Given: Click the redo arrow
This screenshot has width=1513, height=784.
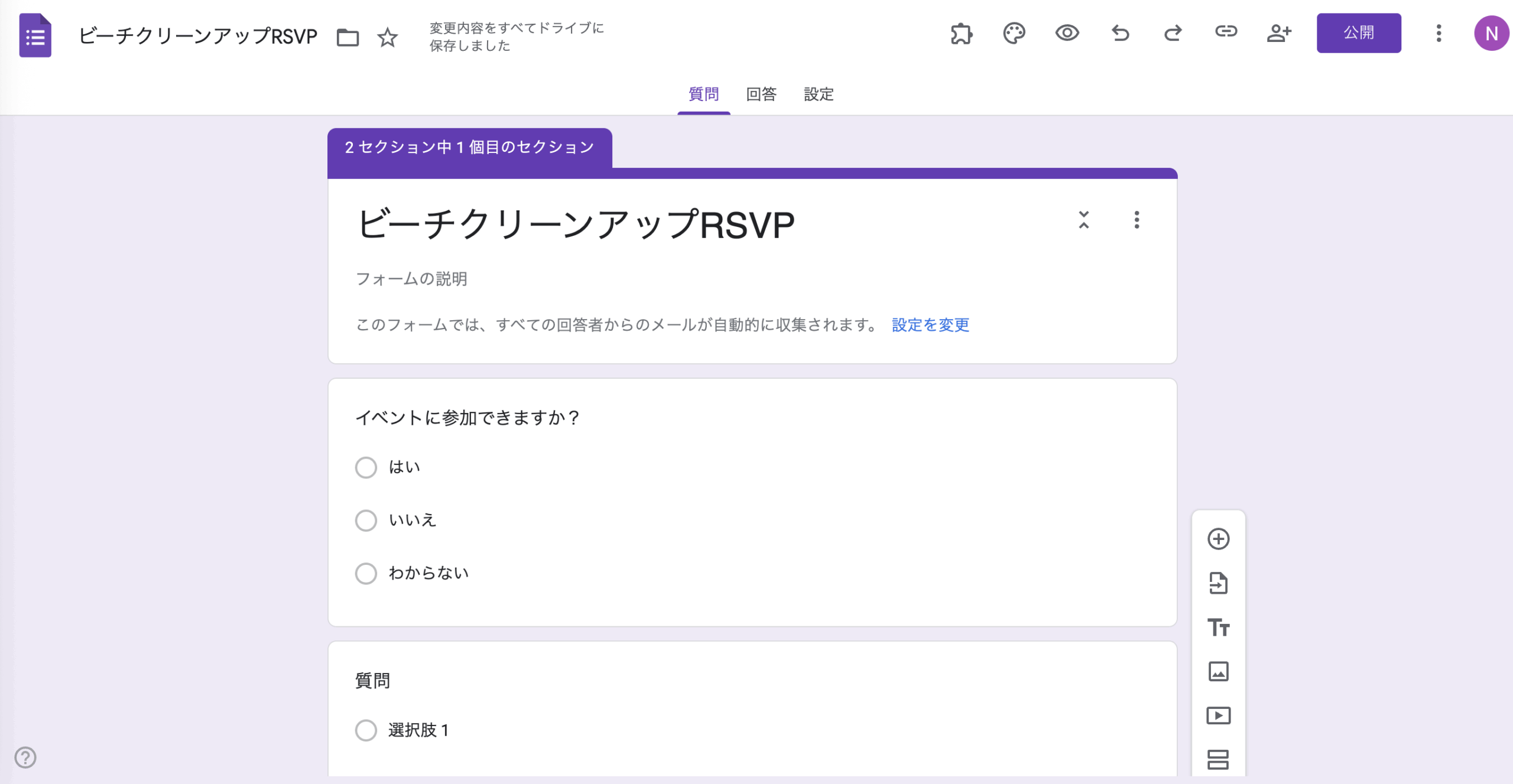Looking at the screenshot, I should click(x=1173, y=33).
